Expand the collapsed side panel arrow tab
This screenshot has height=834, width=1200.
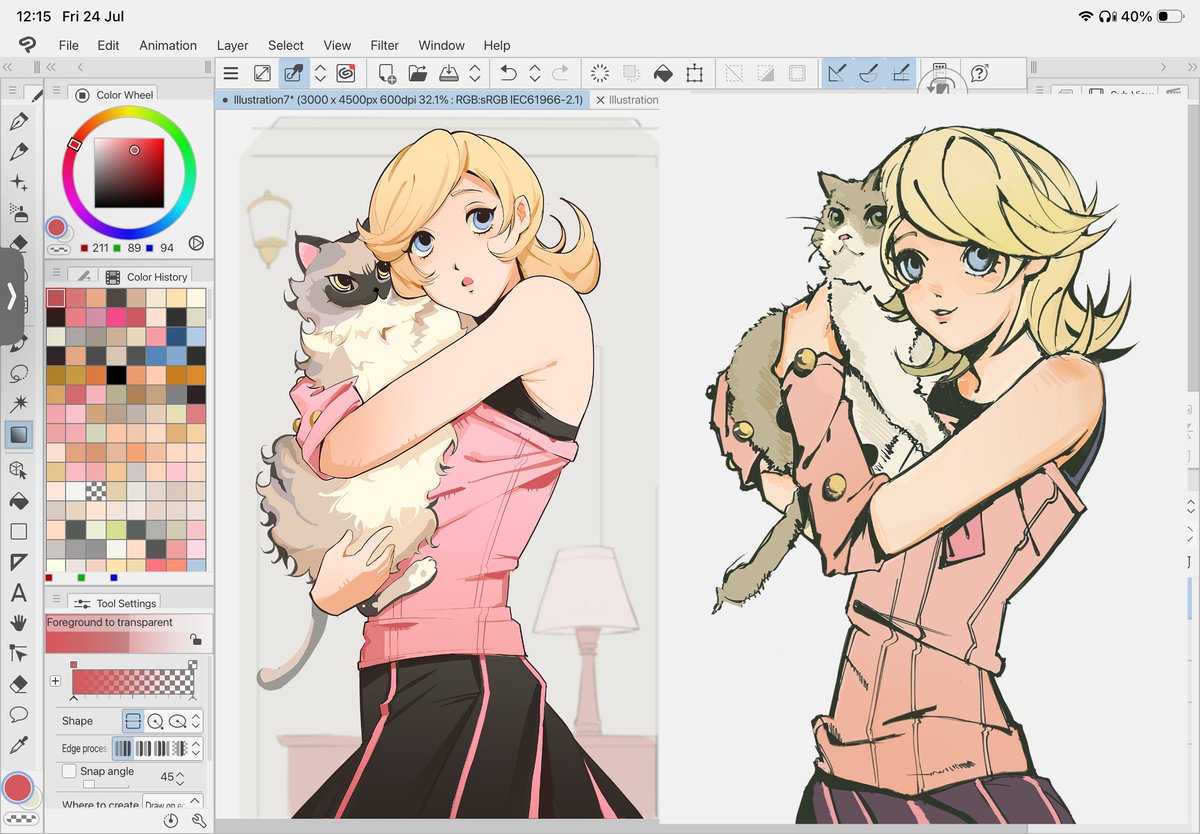(11, 296)
